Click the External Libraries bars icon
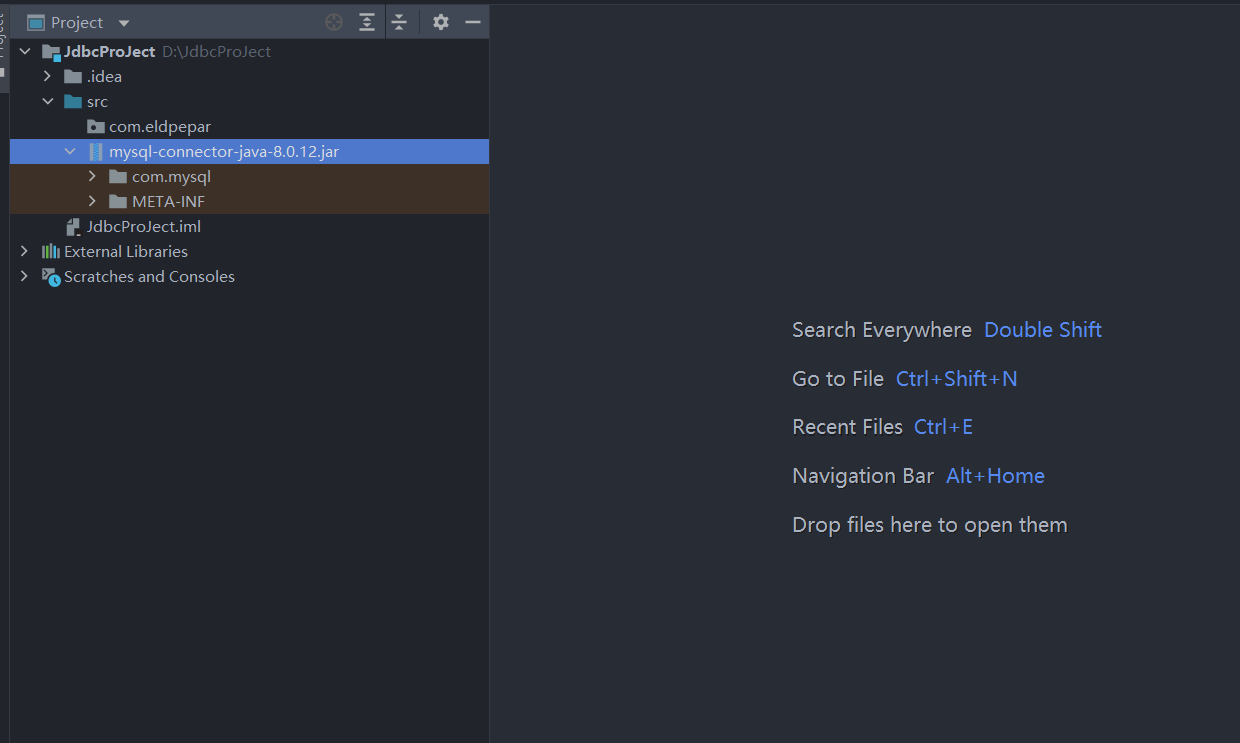 (x=50, y=251)
